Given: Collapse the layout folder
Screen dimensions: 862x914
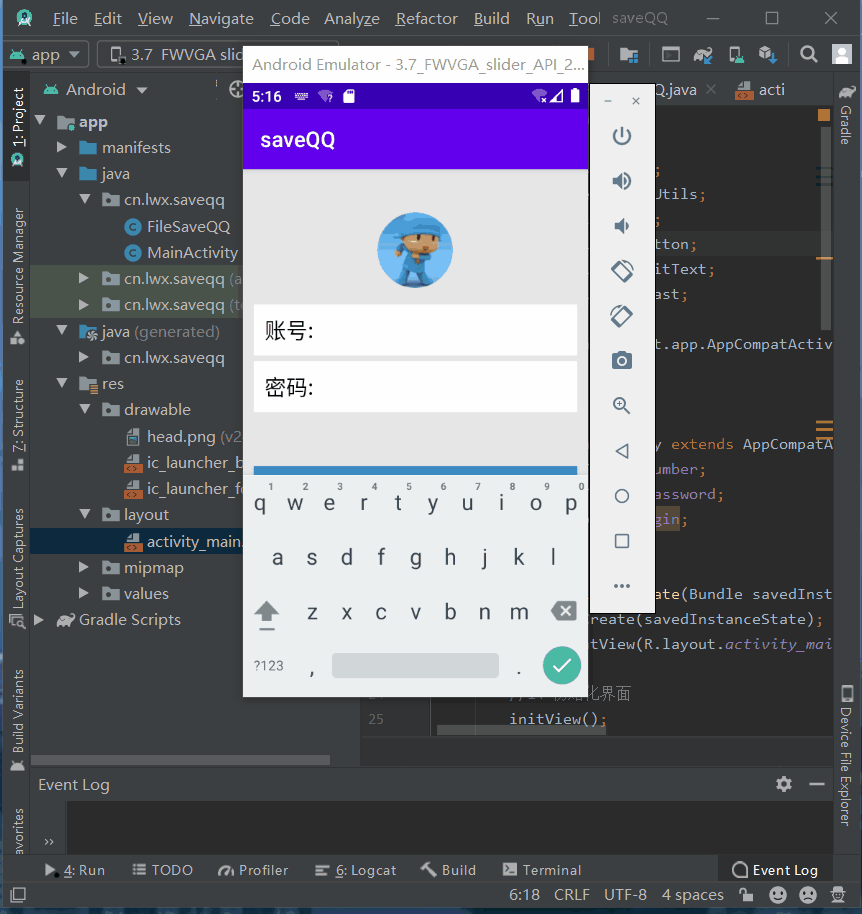Looking at the screenshot, I should tap(85, 514).
